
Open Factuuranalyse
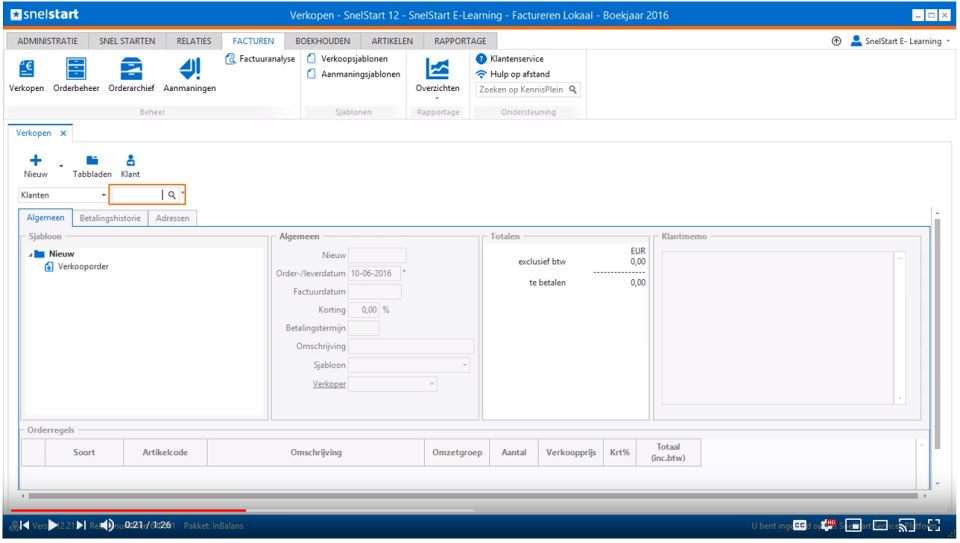[260, 59]
